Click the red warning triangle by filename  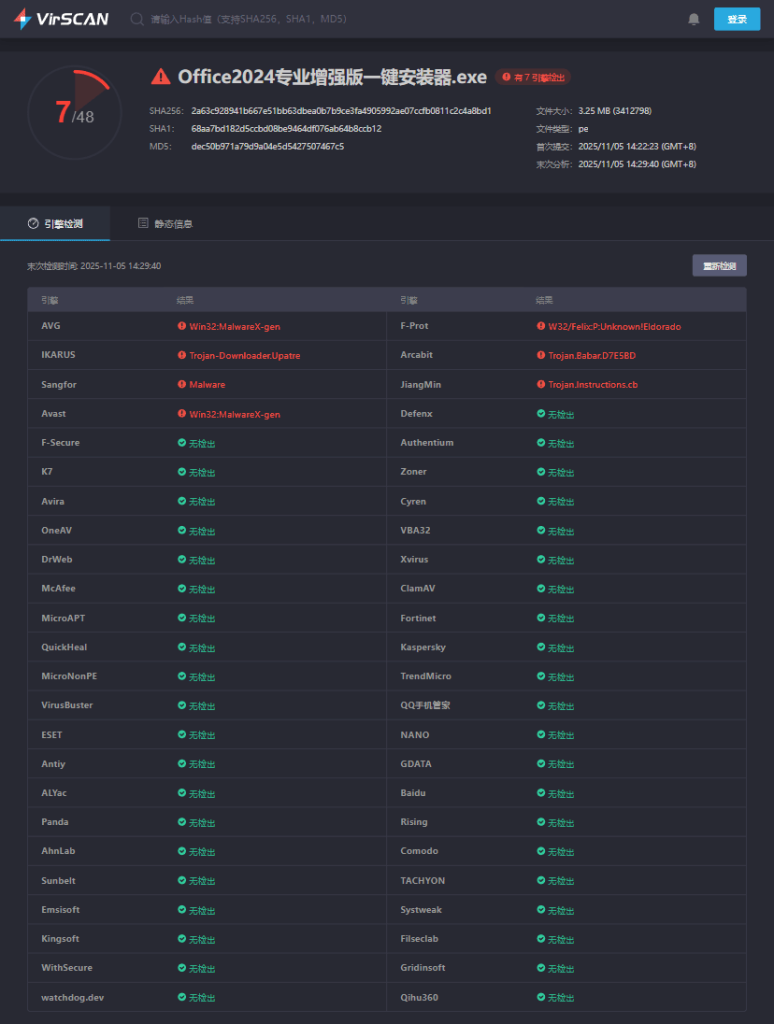160,77
